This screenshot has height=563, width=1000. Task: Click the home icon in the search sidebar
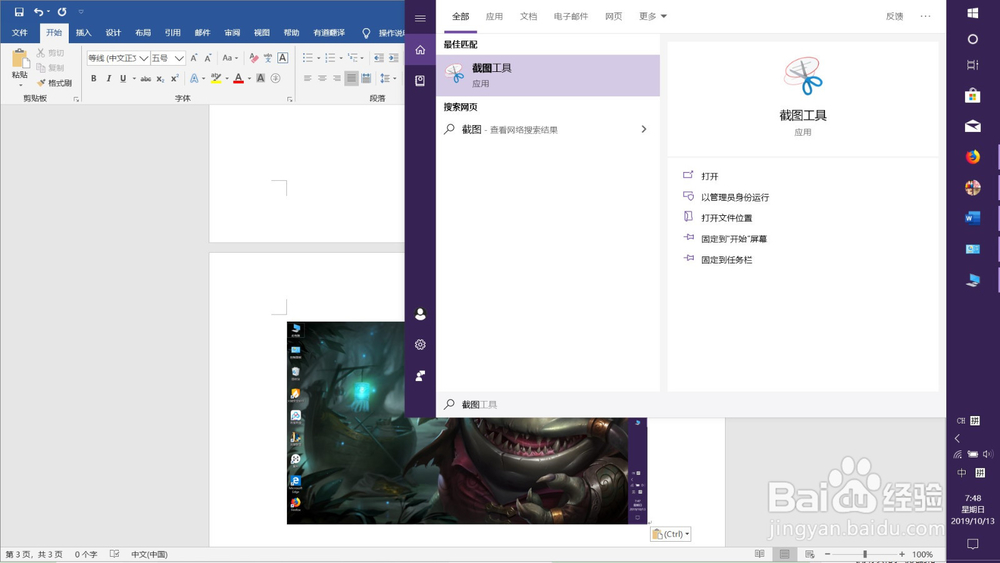420,50
